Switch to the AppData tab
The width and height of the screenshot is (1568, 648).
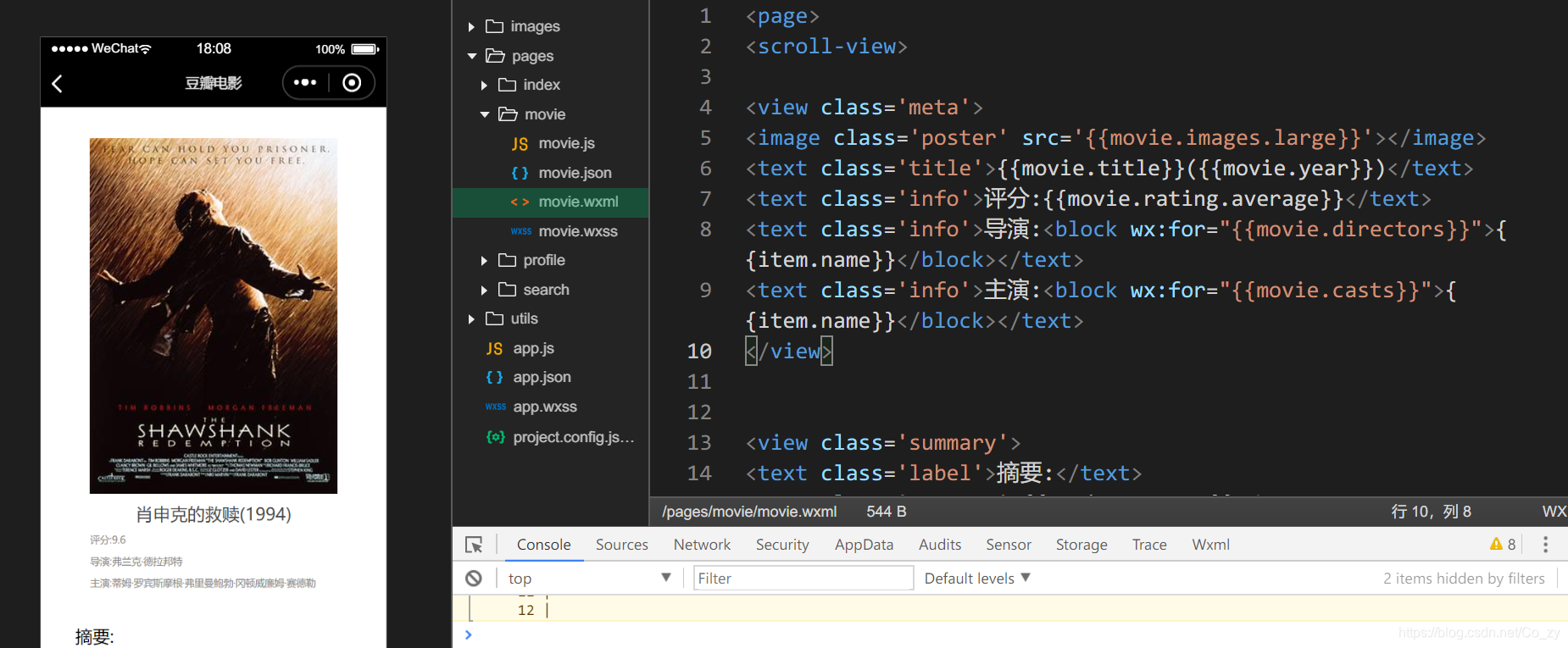click(x=864, y=545)
